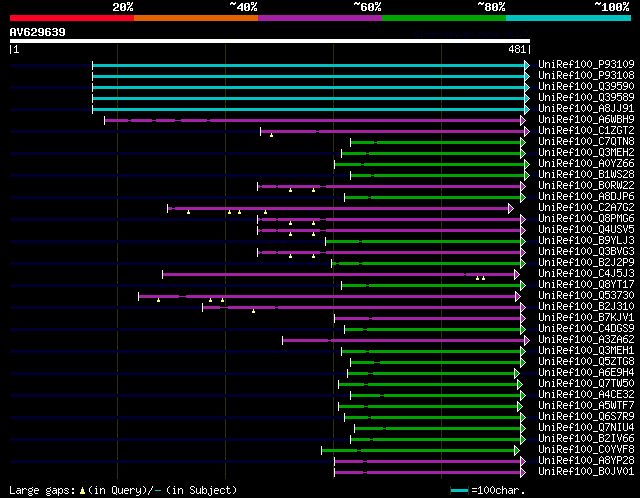
Task: Select the UniRef100_B0JV01 label
Action: pyautogui.click(x=586, y=471)
